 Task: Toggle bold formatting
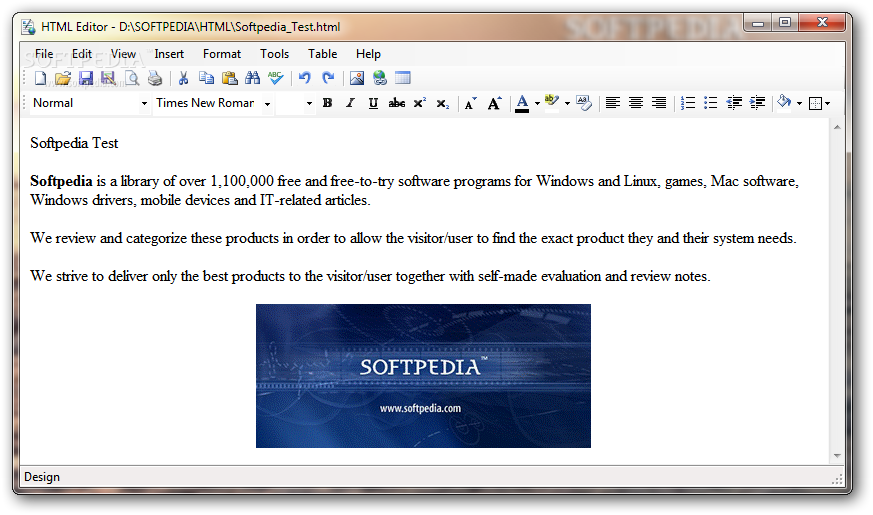click(x=327, y=103)
